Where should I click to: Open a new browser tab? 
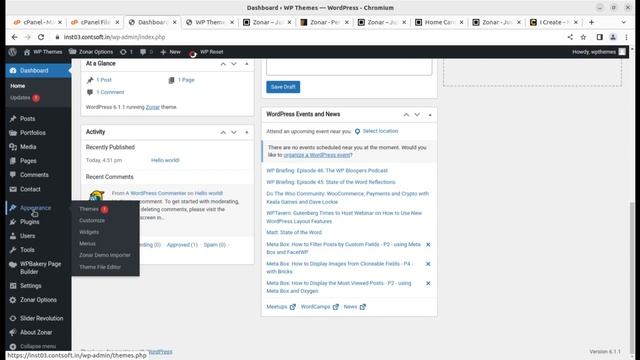click(x=591, y=22)
